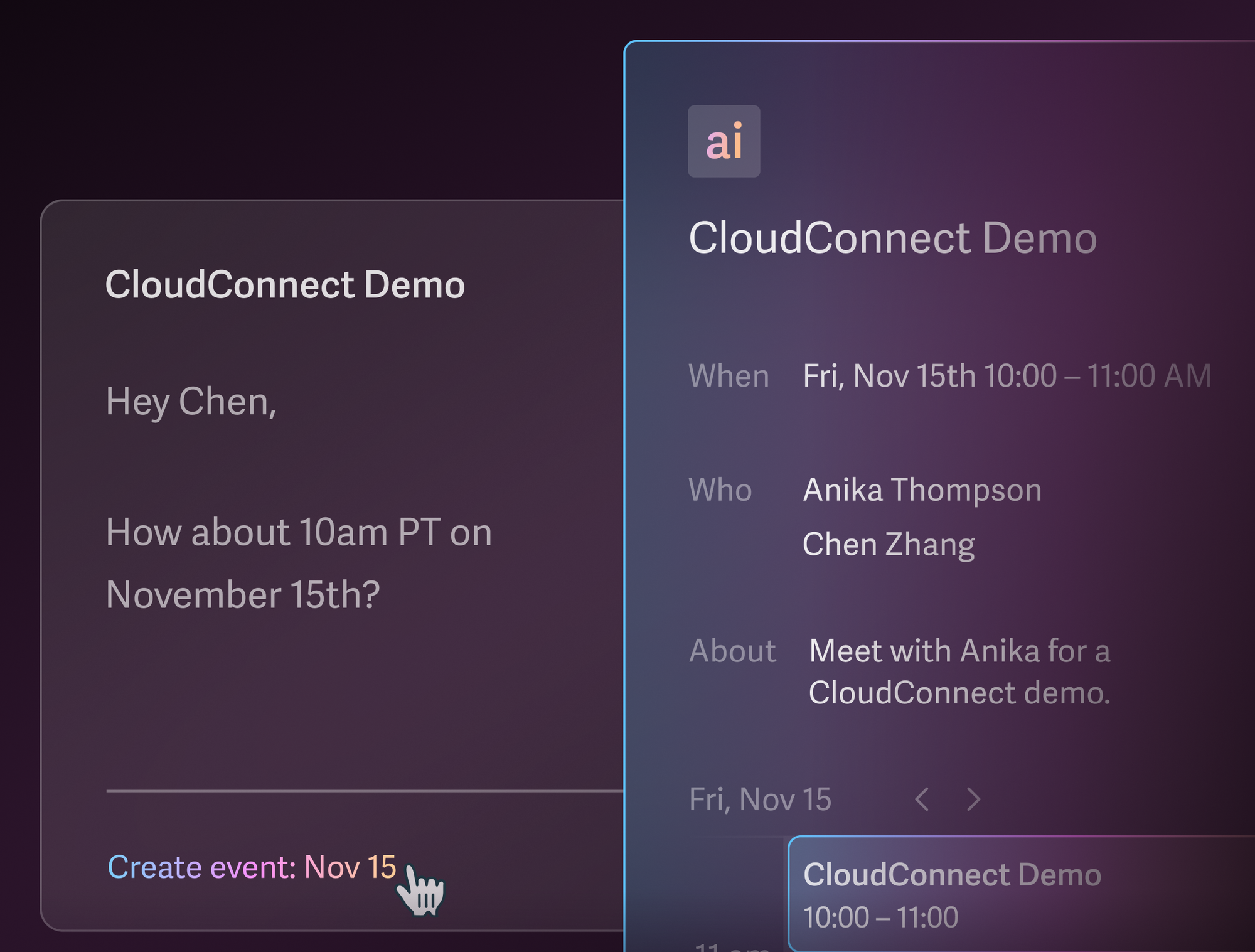Click the About description text
1255x952 pixels.
pos(959,671)
